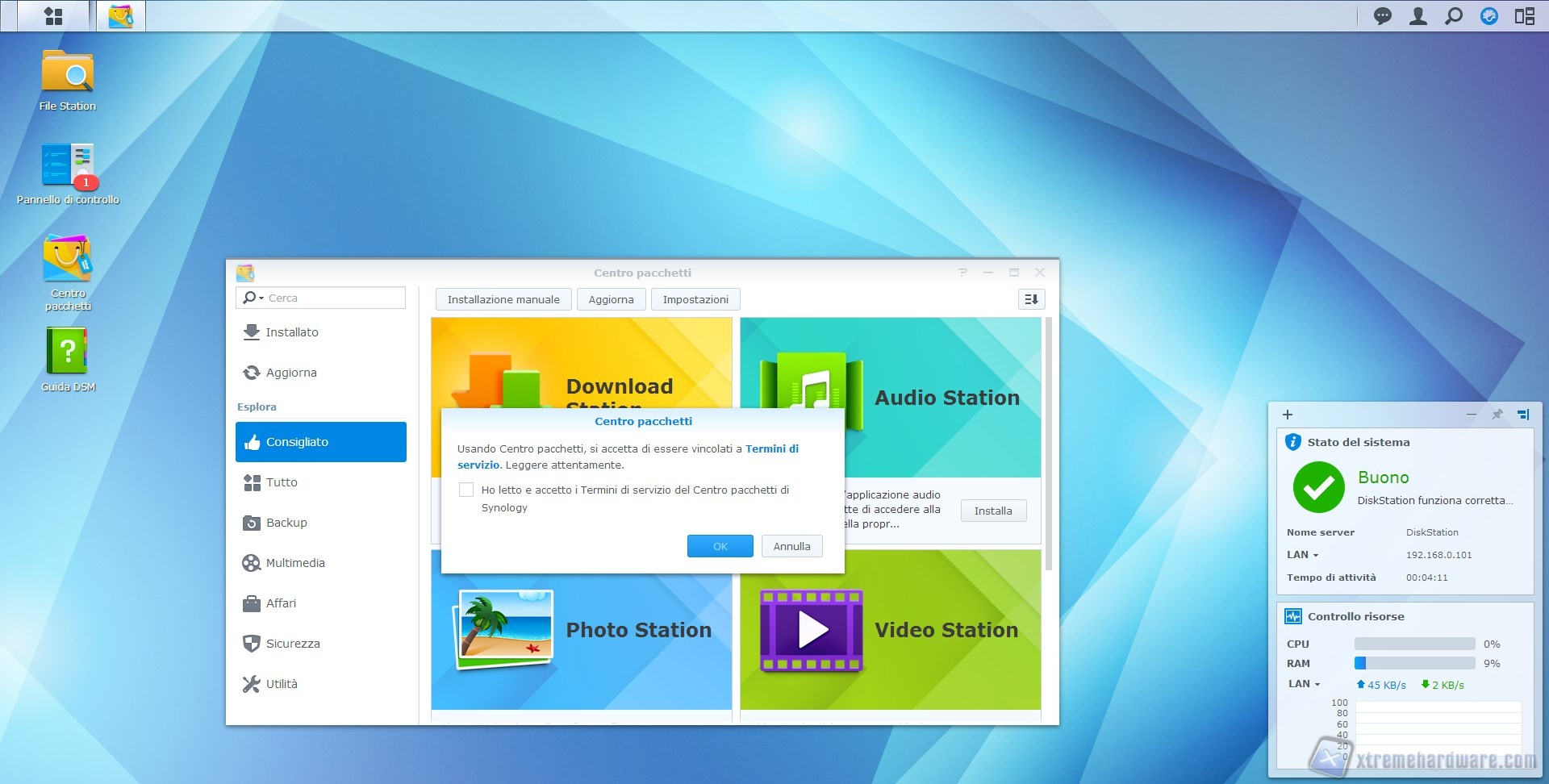This screenshot has width=1549, height=784.
Task: Click OK in the Centro pacchetti dialog
Action: click(720, 546)
